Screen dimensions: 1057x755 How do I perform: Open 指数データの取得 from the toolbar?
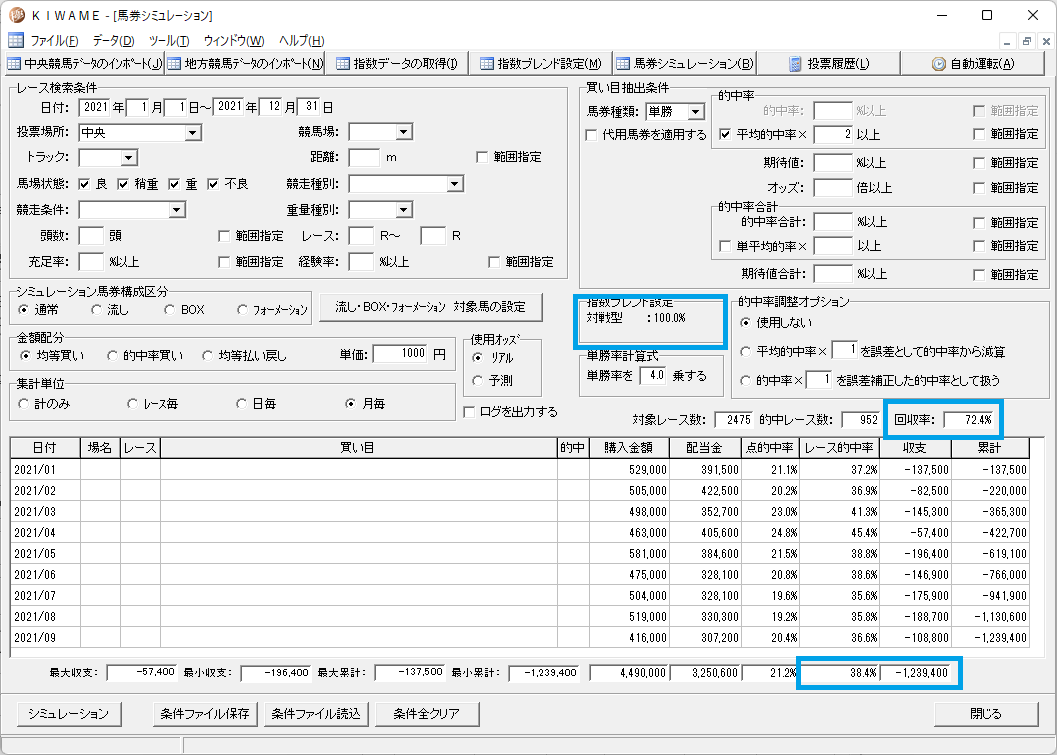click(342, 64)
